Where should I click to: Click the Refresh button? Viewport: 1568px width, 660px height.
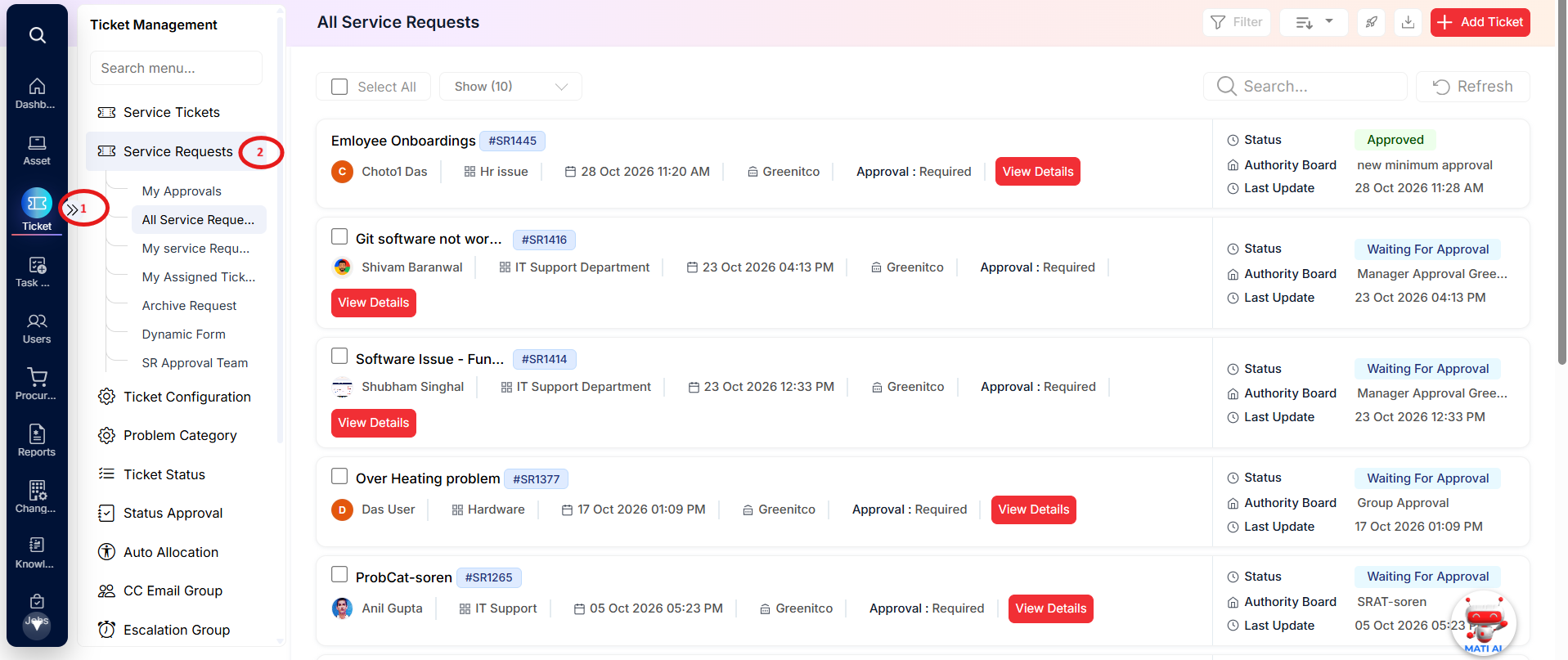pos(1472,87)
